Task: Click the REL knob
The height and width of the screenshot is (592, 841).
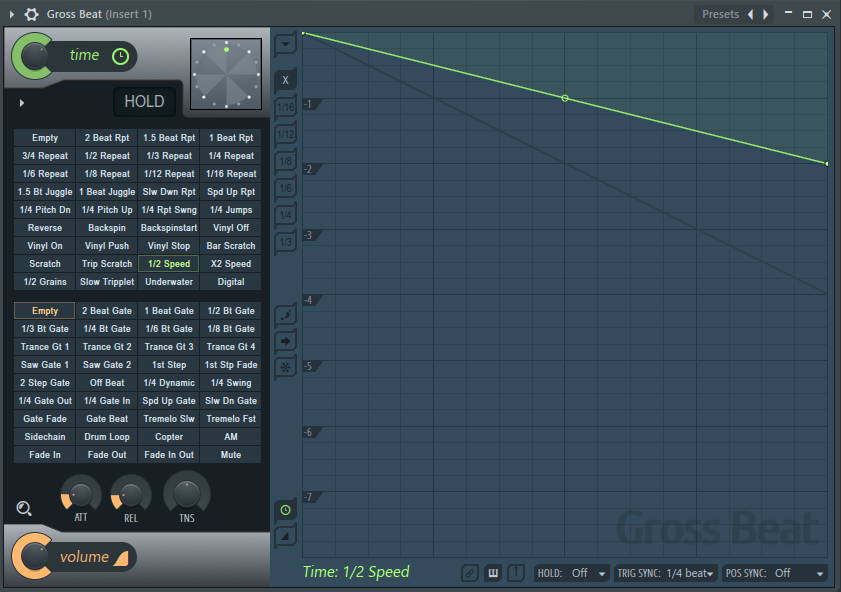Action: pos(131,494)
